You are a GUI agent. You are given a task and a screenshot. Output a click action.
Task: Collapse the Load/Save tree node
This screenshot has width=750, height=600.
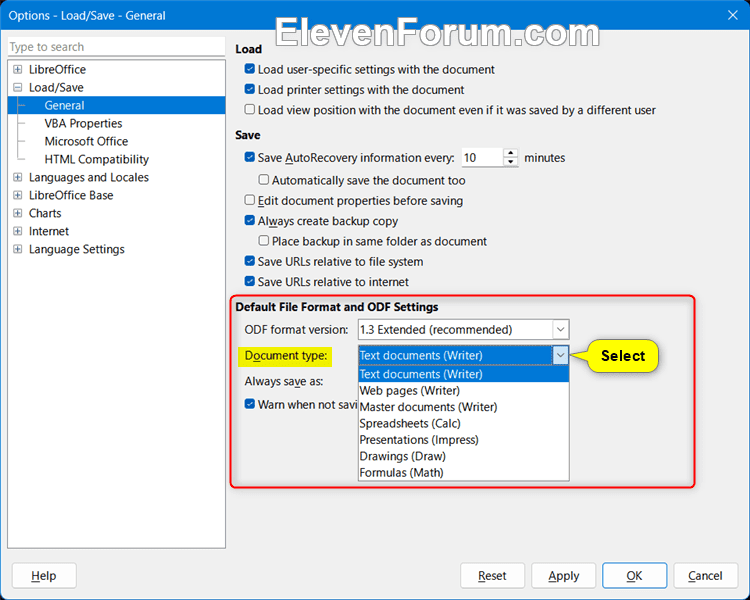[x=18, y=88]
